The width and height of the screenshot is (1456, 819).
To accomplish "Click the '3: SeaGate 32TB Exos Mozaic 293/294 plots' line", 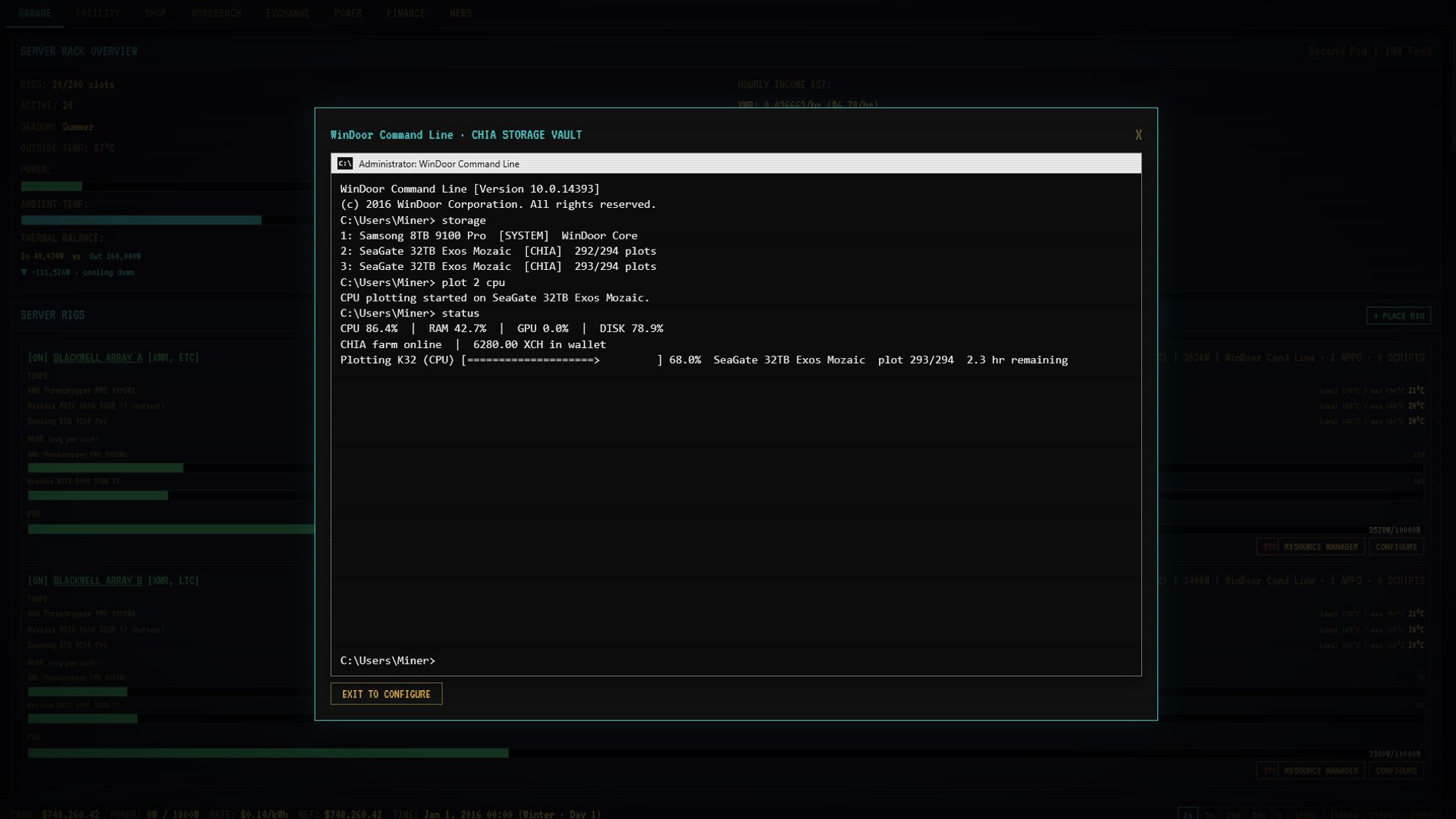I will tap(498, 266).
